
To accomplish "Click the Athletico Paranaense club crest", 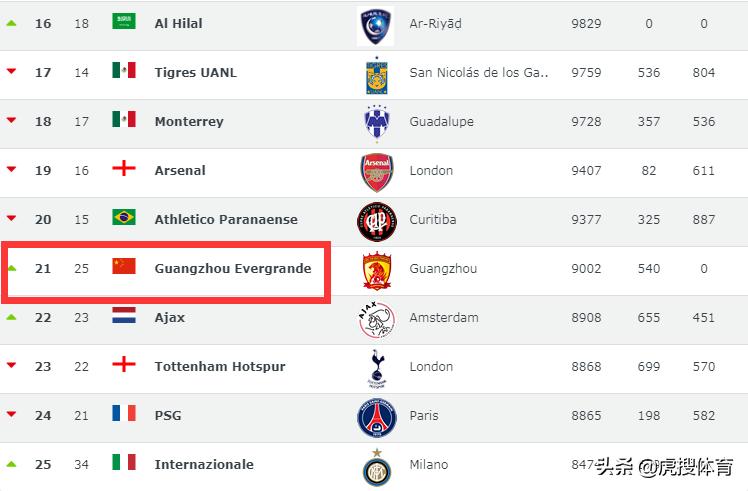I will [x=376, y=221].
